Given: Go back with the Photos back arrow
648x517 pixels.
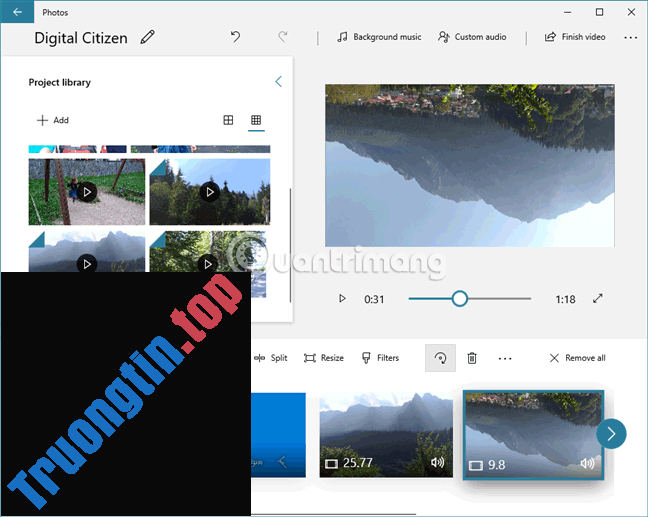Looking at the screenshot, I should tap(17, 12).
